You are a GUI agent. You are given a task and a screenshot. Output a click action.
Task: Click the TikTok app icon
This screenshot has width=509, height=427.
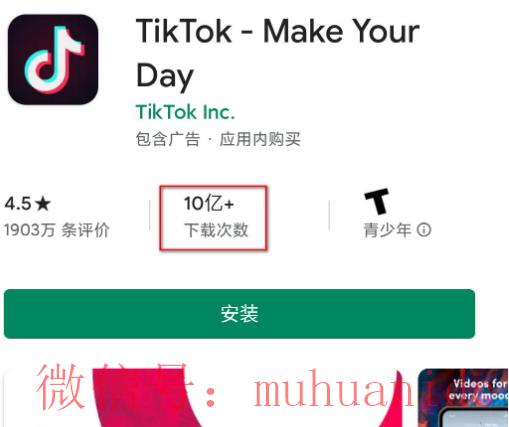(x=53, y=59)
